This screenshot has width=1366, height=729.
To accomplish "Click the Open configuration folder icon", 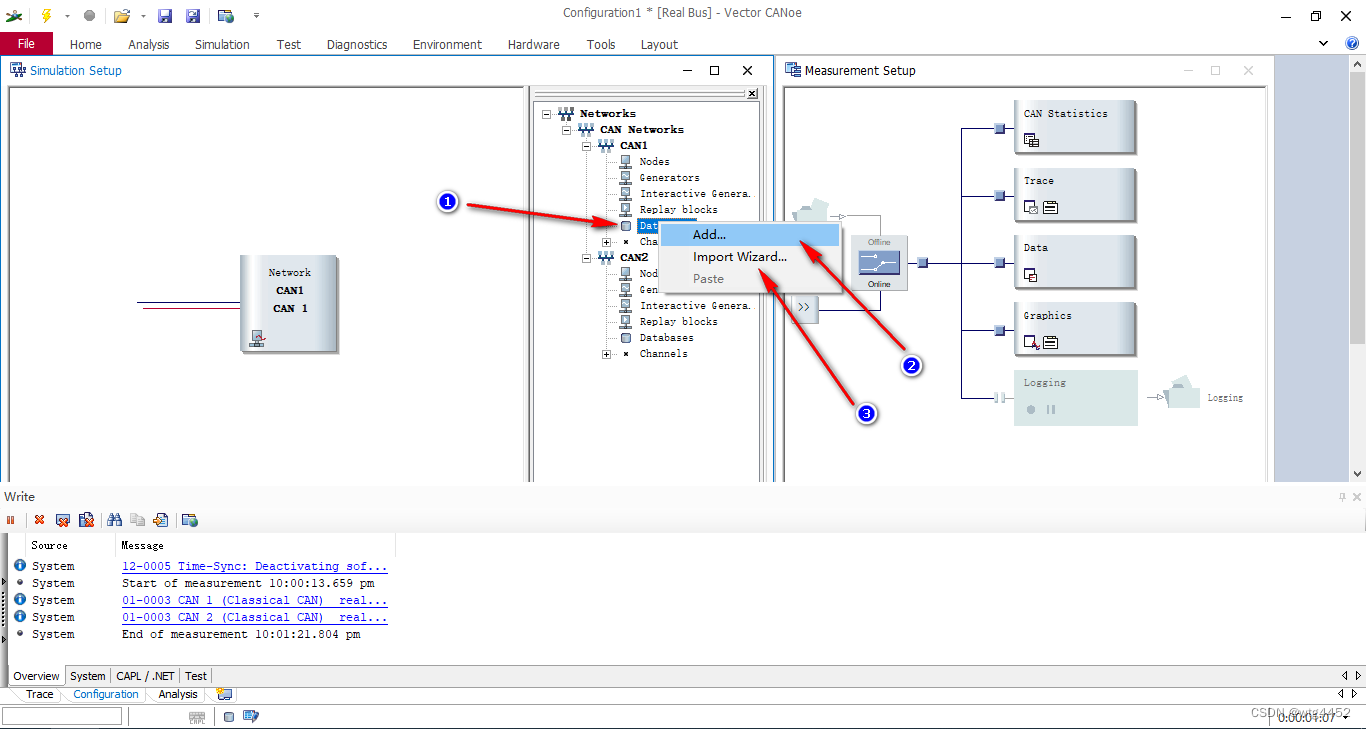I will (122, 15).
